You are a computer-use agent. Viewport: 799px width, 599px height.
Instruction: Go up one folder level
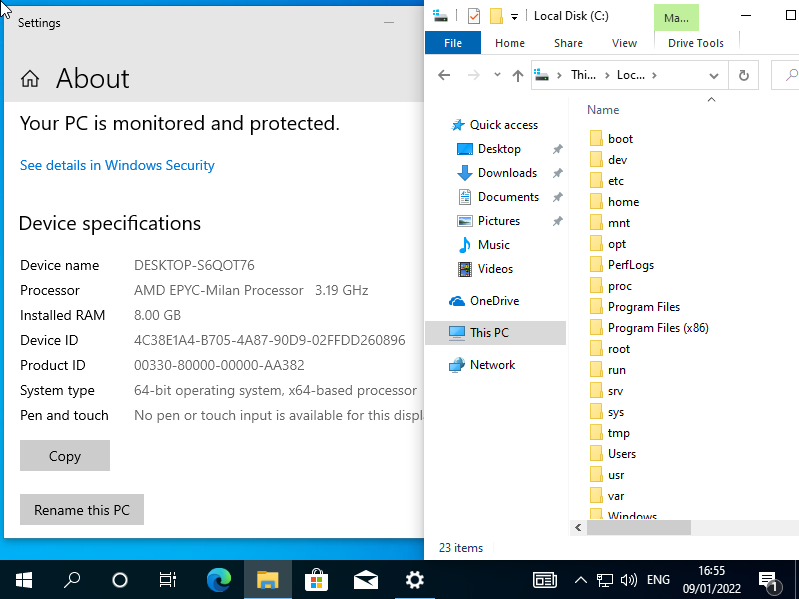point(517,75)
